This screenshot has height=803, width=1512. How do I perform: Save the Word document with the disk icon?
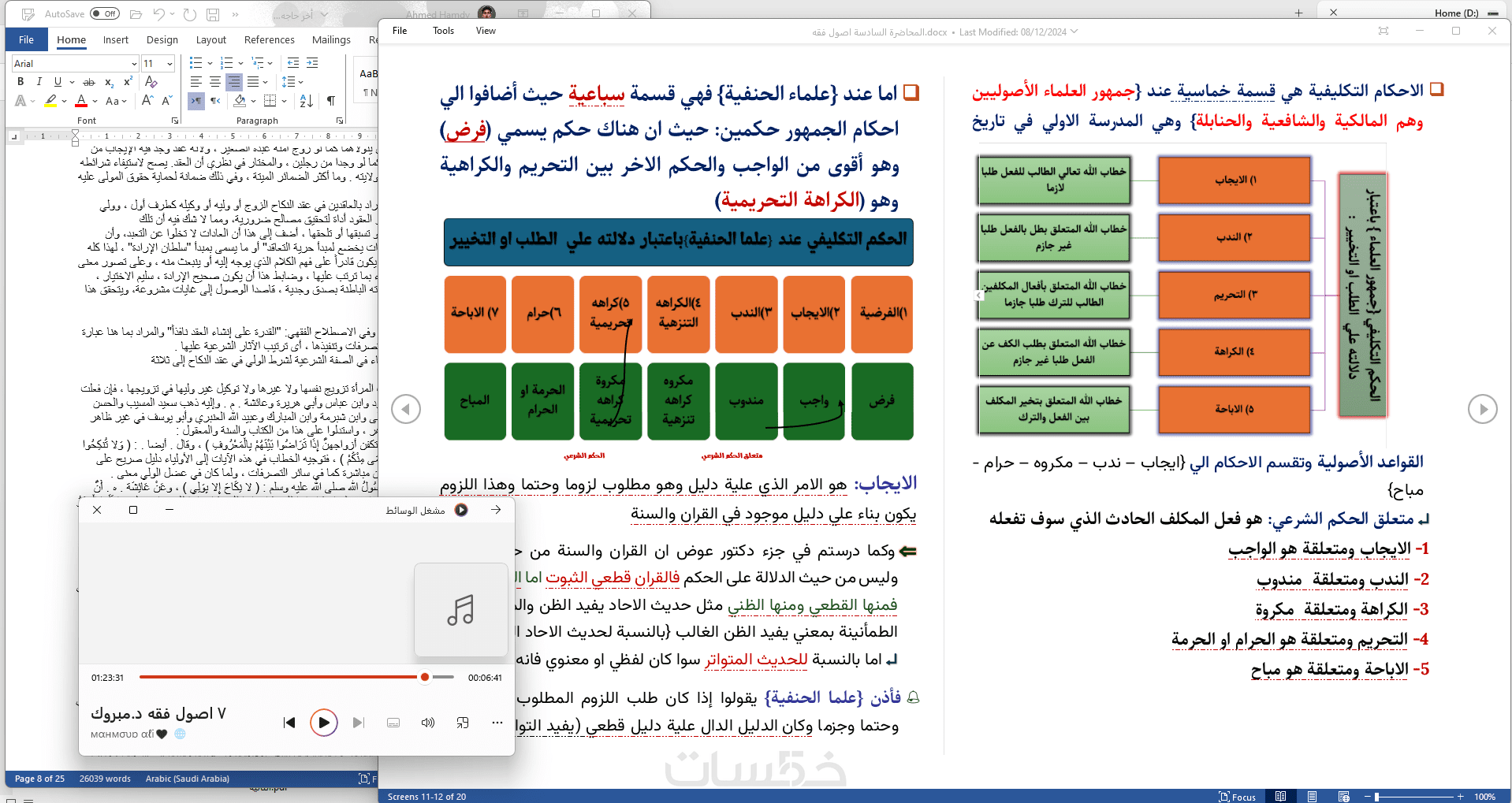pos(213,14)
